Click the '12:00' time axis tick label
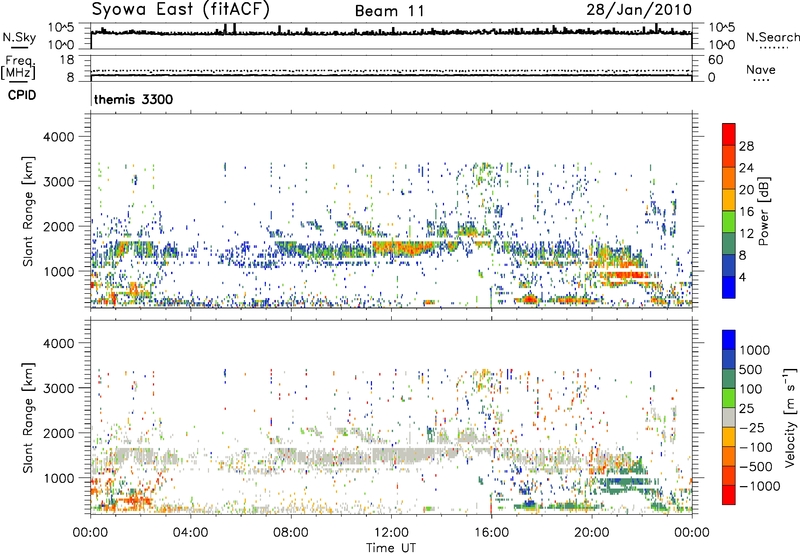Screen dimensions: 800x554 [x=391, y=533]
